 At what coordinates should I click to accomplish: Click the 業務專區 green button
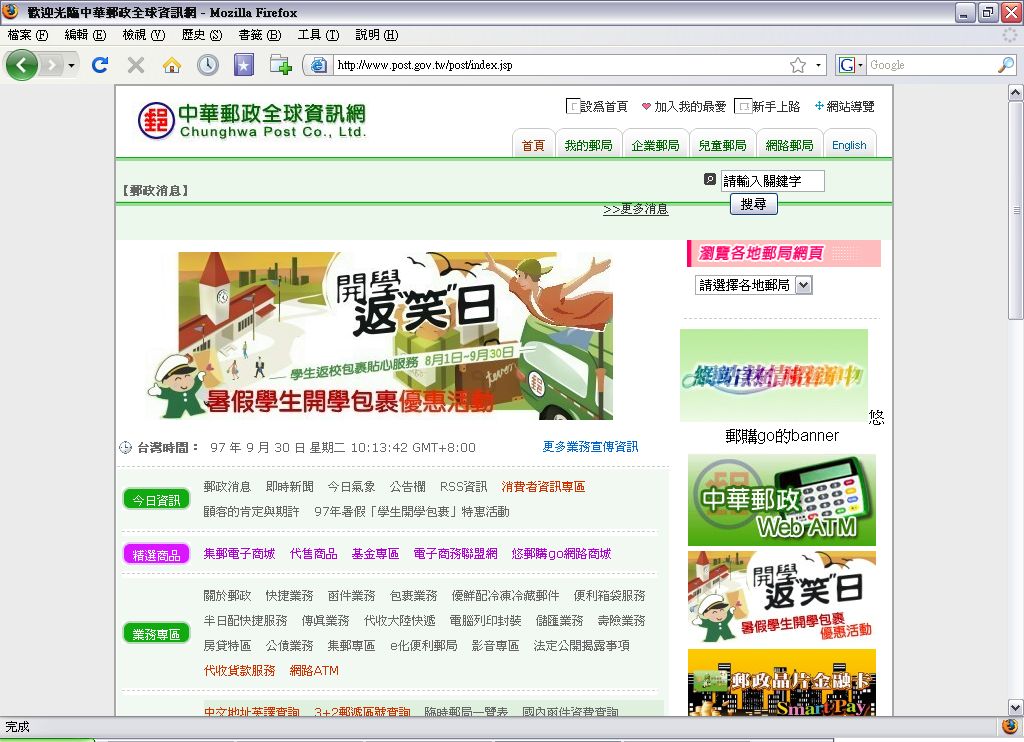point(156,634)
